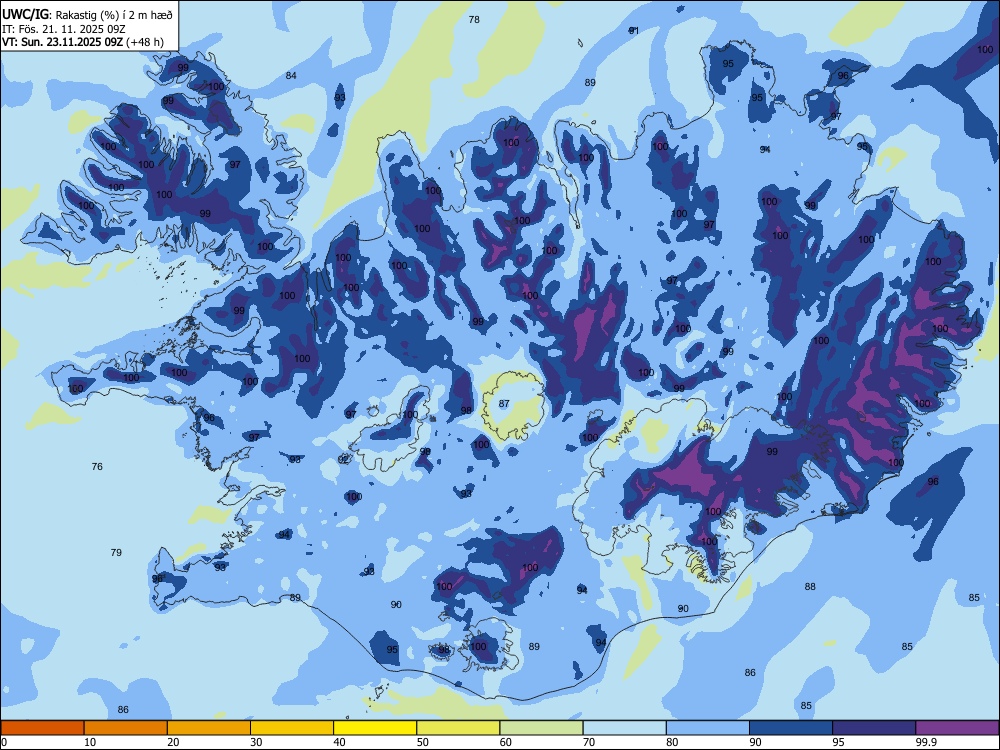Click the 0–10 dark orange legend swatch
The image size is (1000, 750).
click(x=42, y=728)
